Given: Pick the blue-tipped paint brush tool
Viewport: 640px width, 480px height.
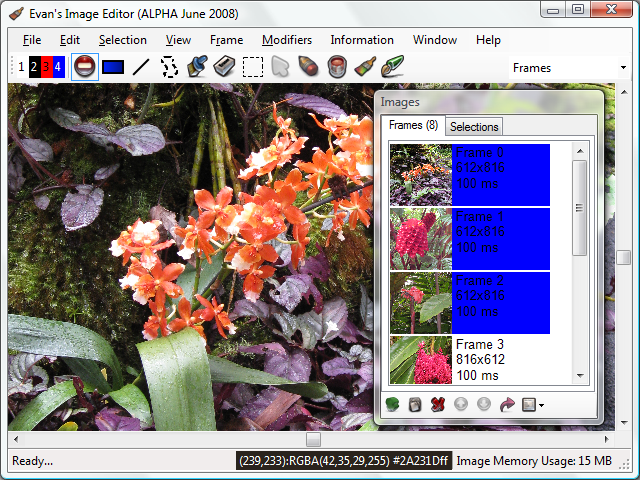Looking at the screenshot, I should point(197,67).
